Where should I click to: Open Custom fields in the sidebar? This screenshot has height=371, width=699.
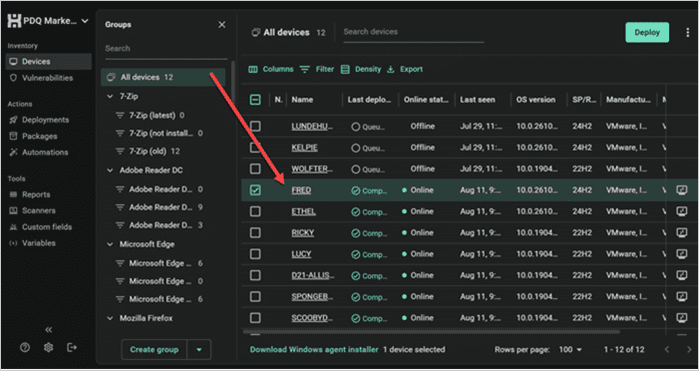[41, 227]
